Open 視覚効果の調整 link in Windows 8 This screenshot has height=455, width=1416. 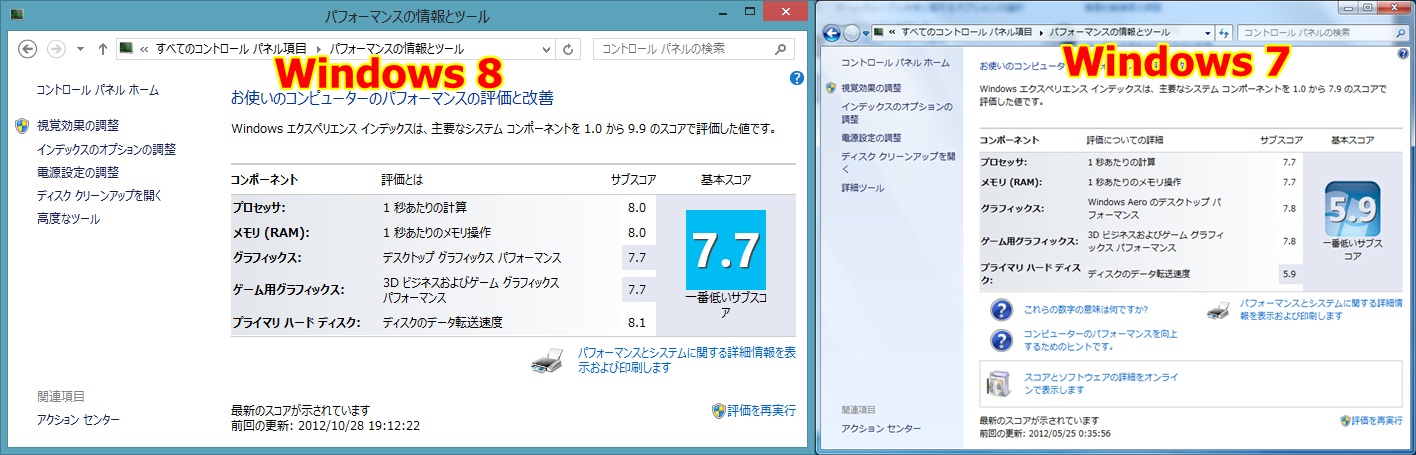78,126
